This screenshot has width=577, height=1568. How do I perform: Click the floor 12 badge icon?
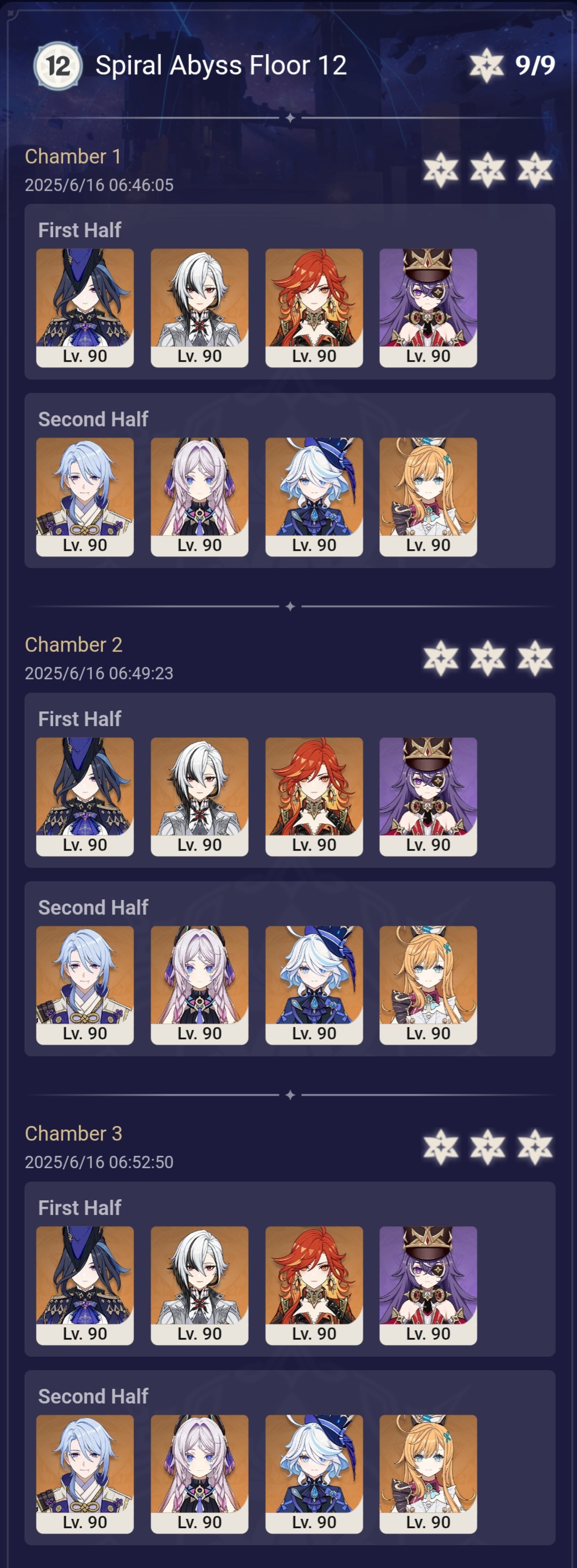[x=58, y=65]
